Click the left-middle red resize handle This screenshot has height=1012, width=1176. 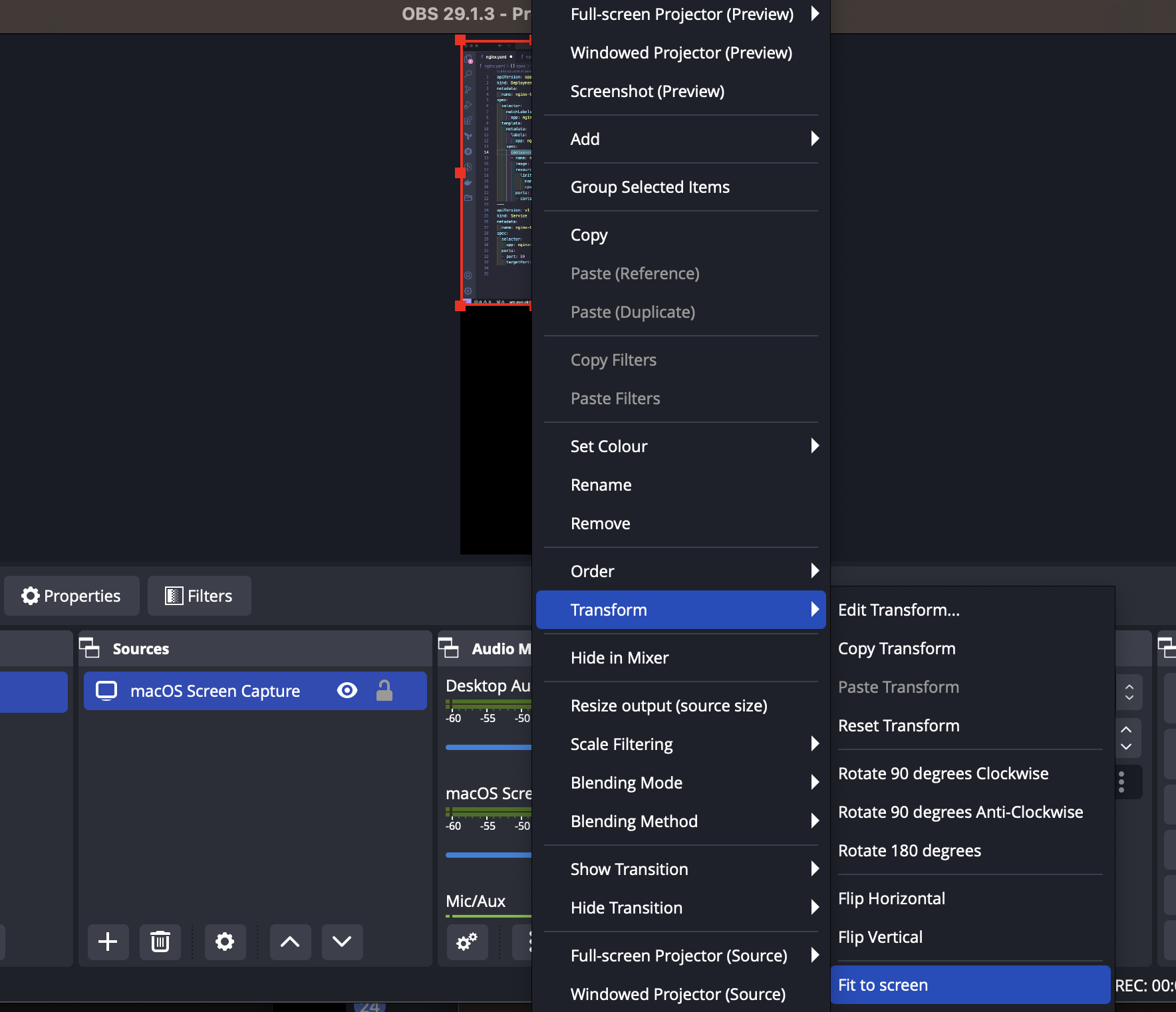460,173
